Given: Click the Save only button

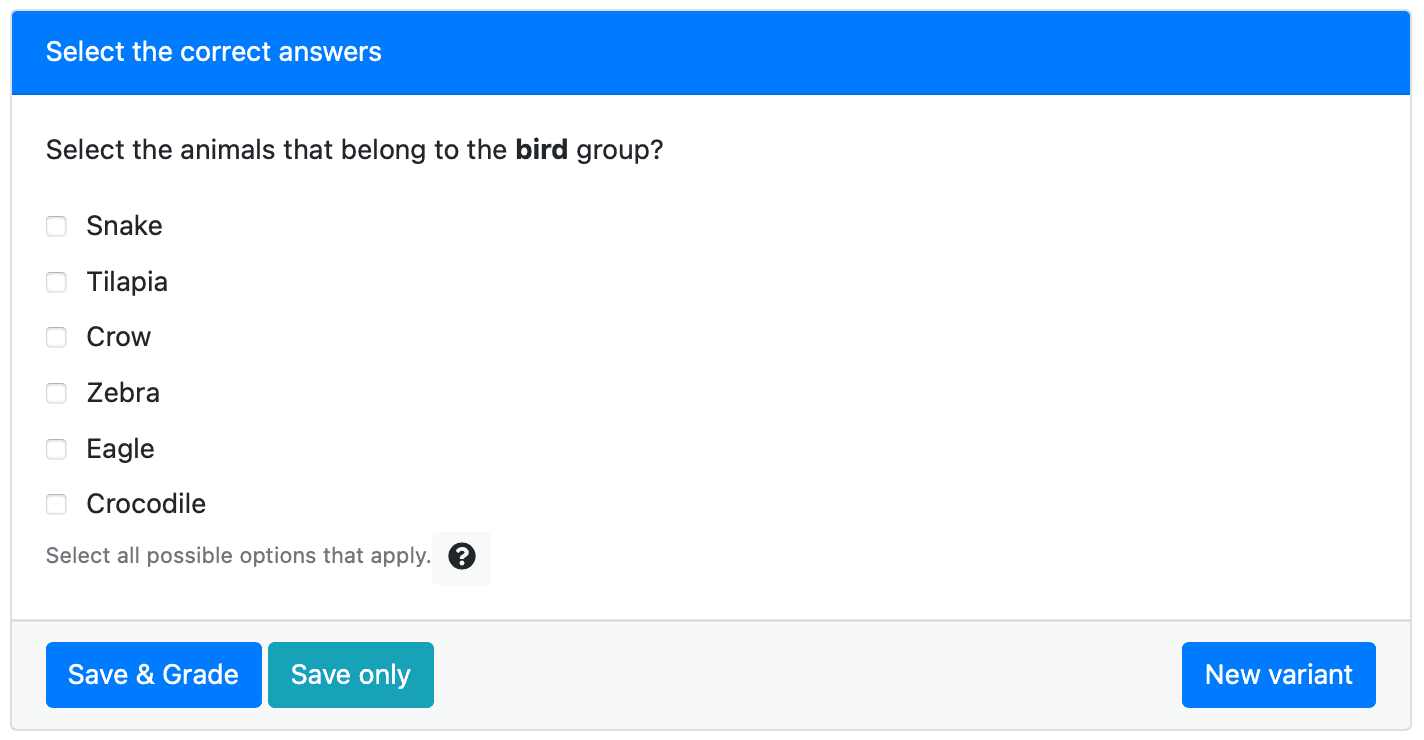Looking at the screenshot, I should tap(351, 675).
